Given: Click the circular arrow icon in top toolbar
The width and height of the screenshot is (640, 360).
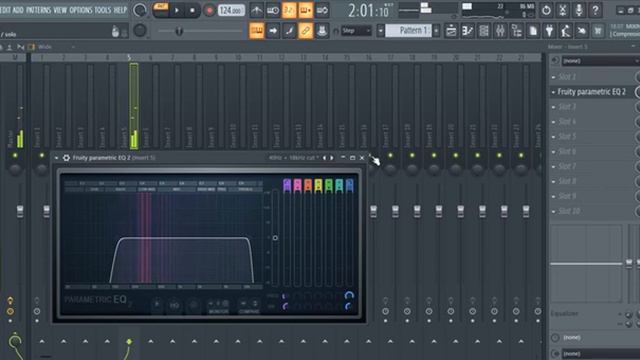Looking at the screenshot, I should point(546,10).
